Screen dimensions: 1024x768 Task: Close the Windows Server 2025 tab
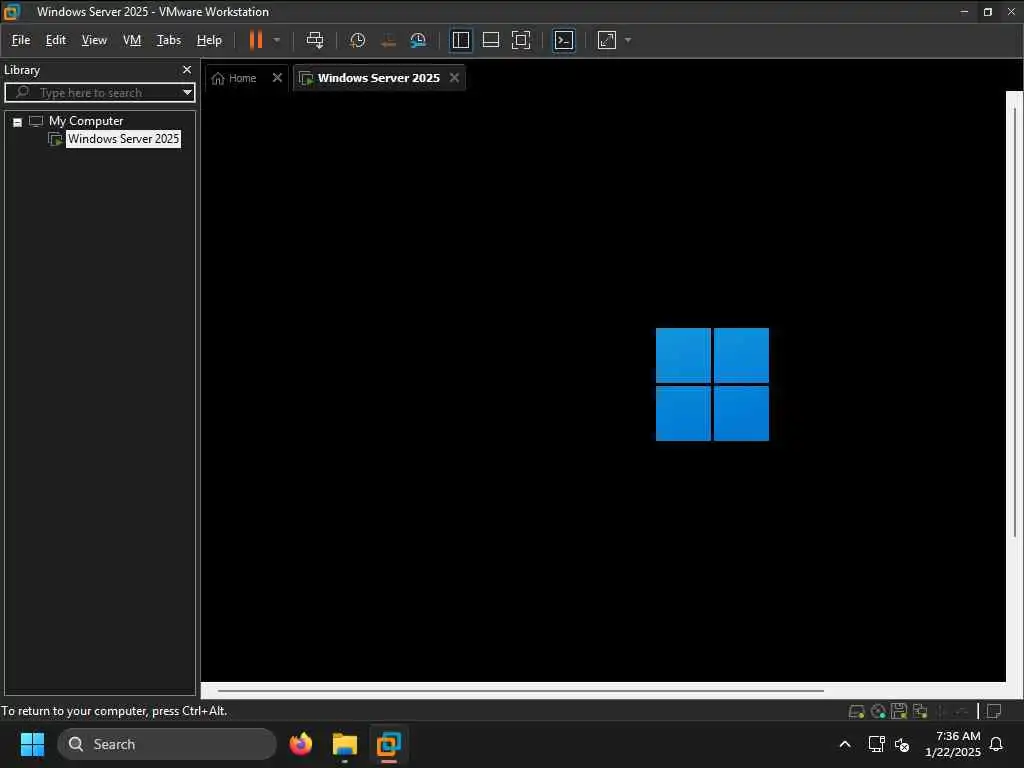pyautogui.click(x=454, y=78)
